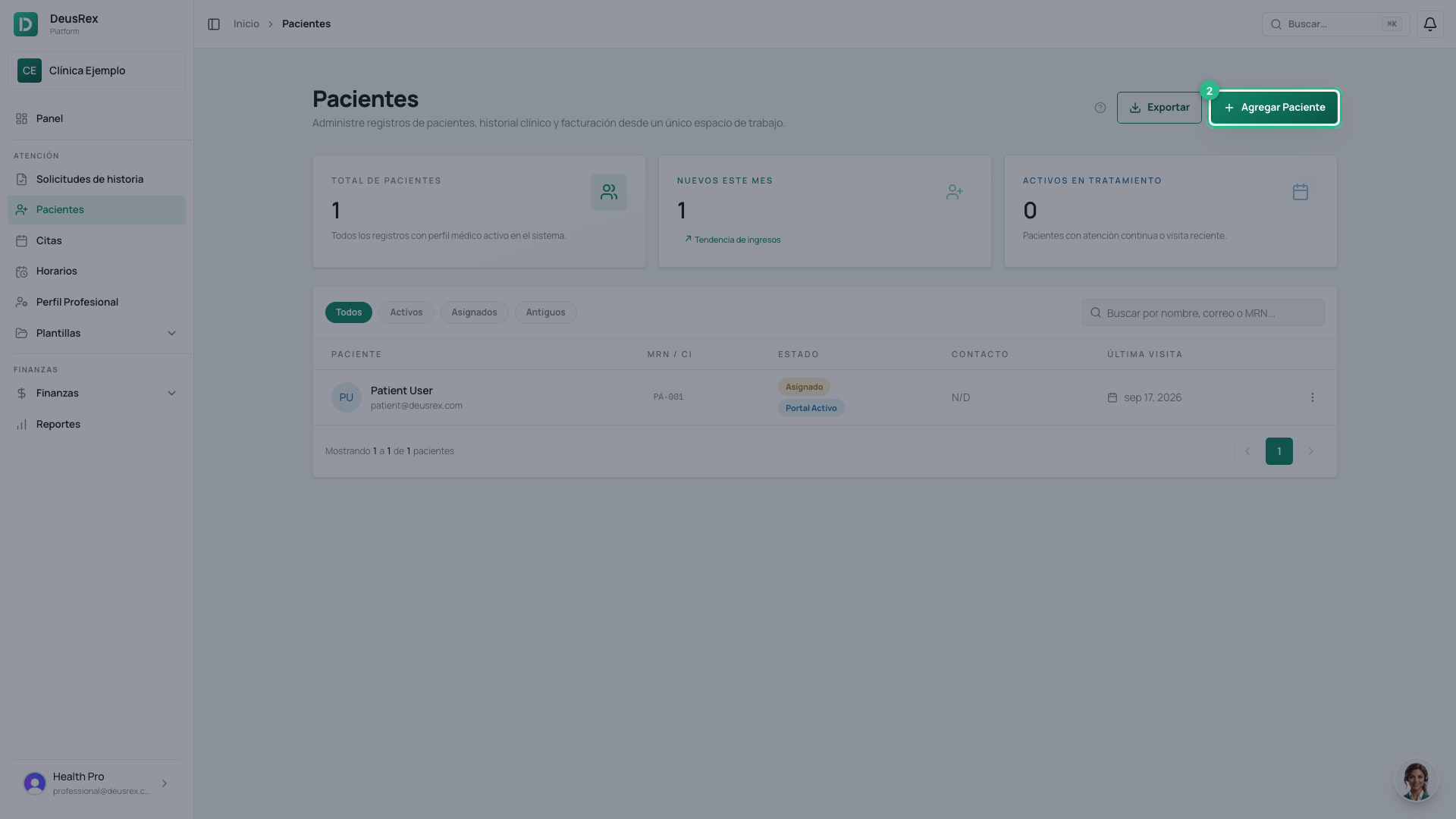Click the CE clinic badge icon
The height and width of the screenshot is (819, 1456).
tap(30, 71)
